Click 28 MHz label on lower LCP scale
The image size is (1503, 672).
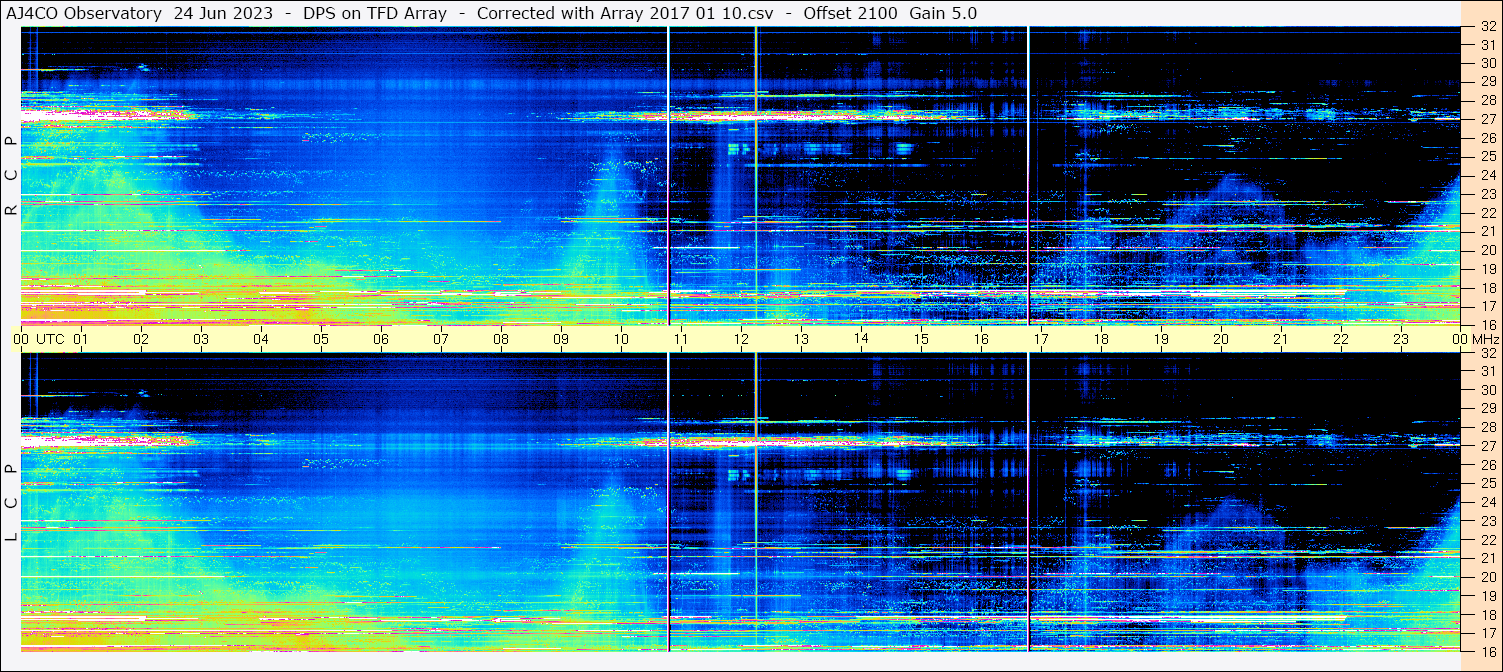click(1487, 428)
